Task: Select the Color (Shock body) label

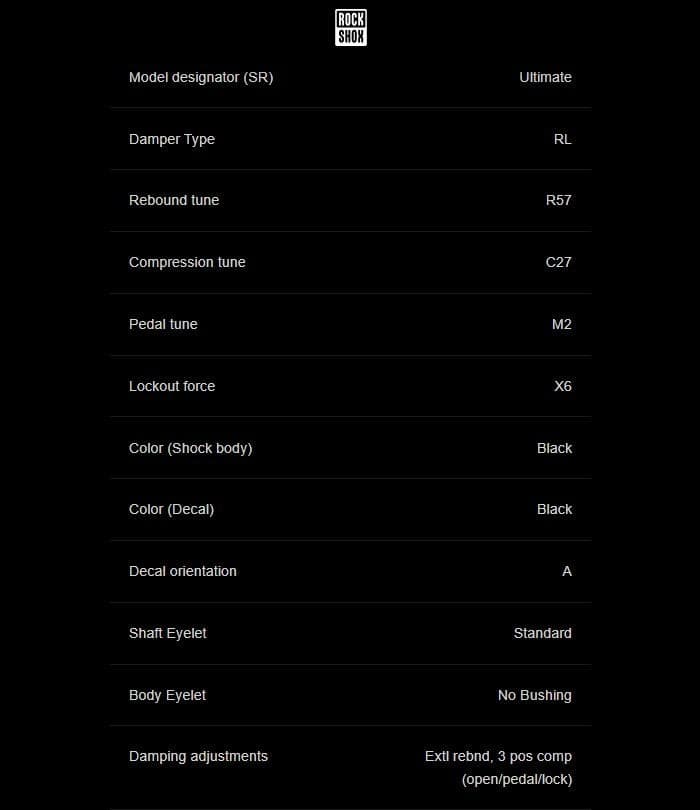Action: click(x=190, y=448)
